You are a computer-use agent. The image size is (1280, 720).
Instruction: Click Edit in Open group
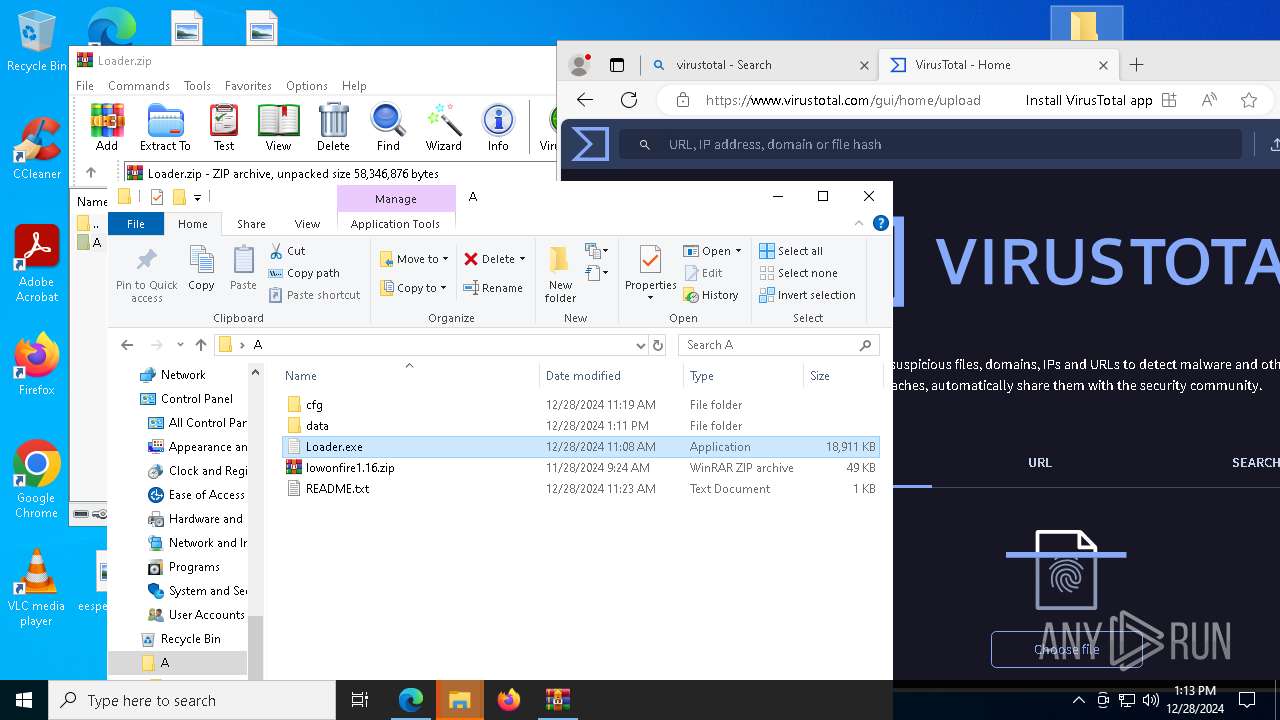coord(703,273)
